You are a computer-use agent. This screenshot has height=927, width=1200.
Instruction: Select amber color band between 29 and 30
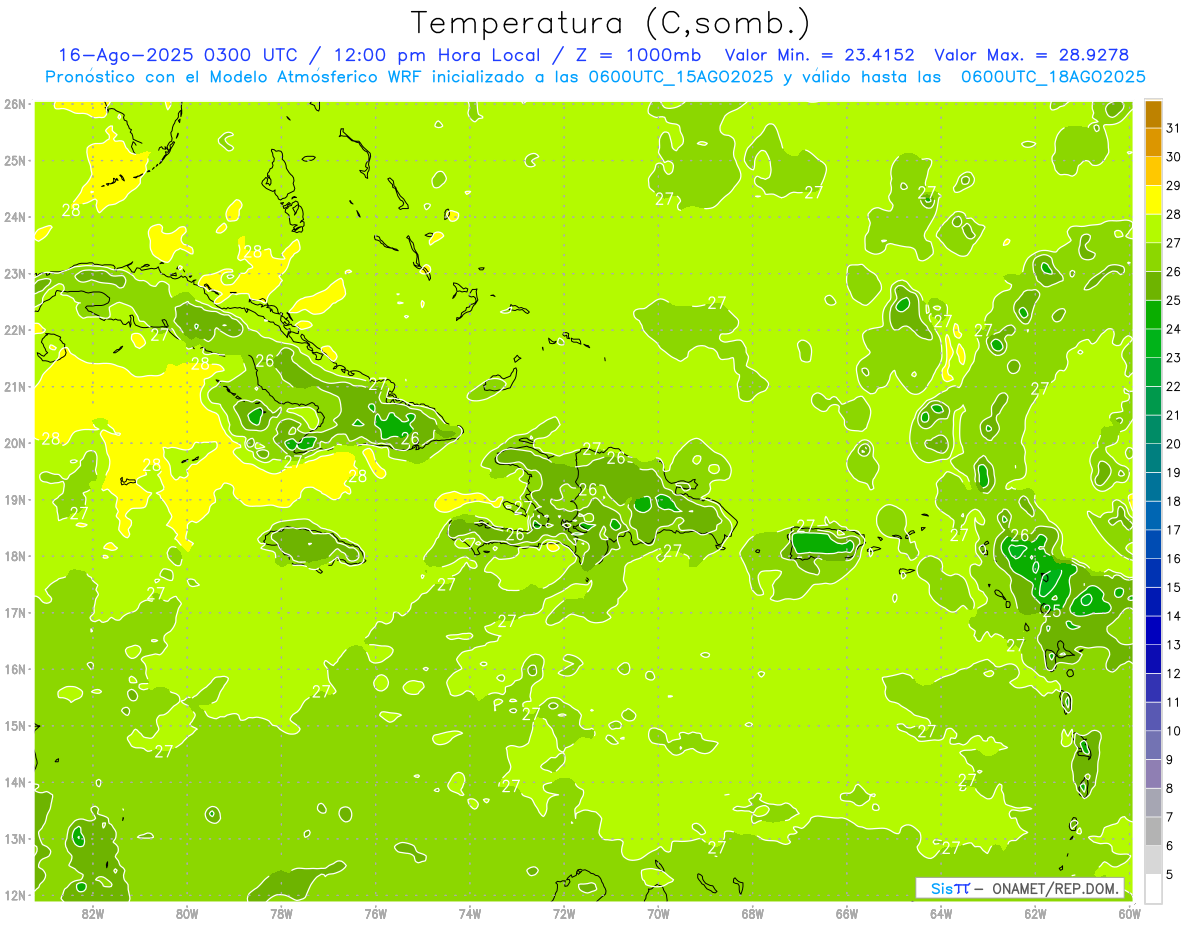point(1153,172)
